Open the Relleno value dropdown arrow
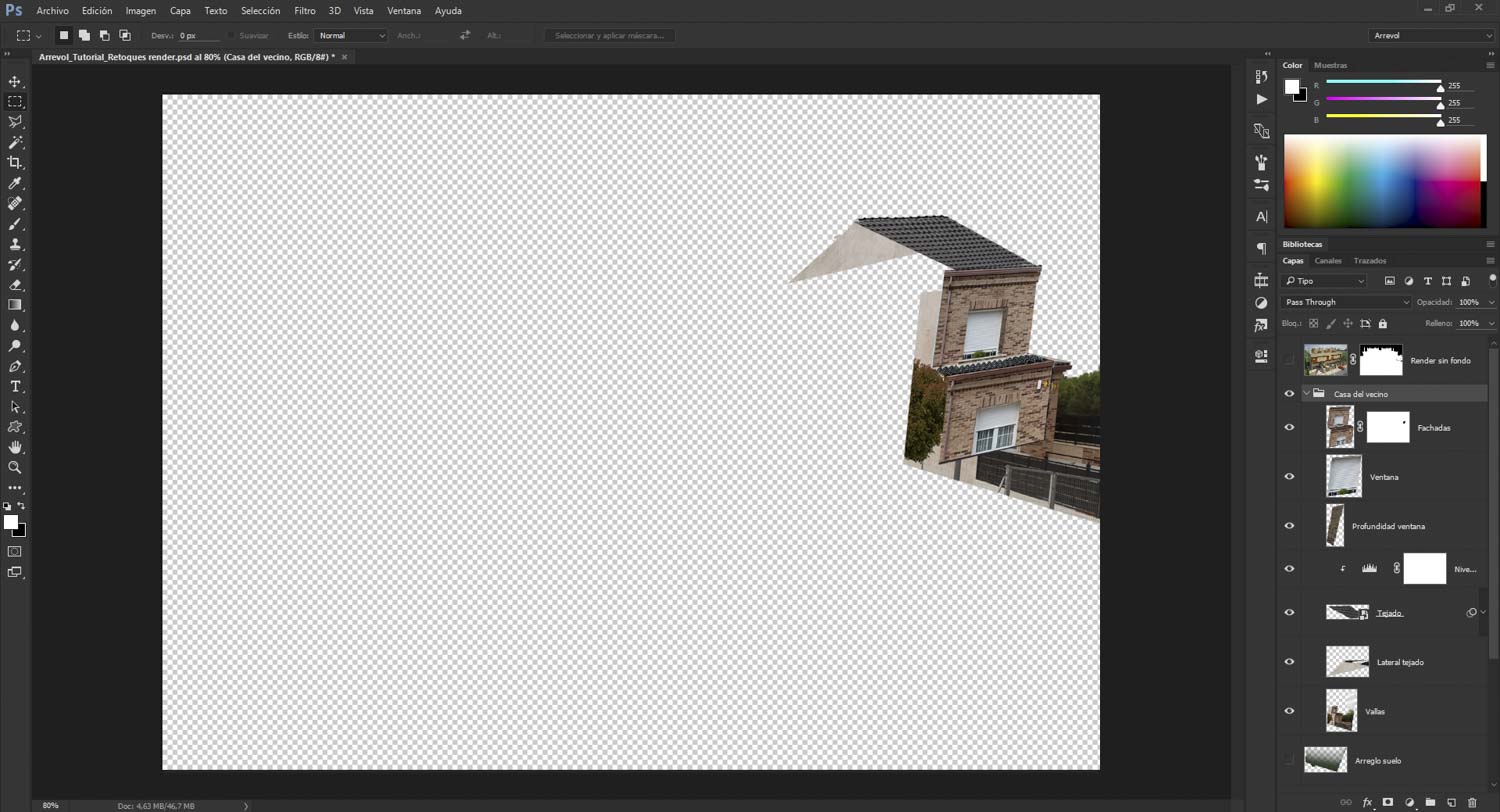 [1492, 323]
